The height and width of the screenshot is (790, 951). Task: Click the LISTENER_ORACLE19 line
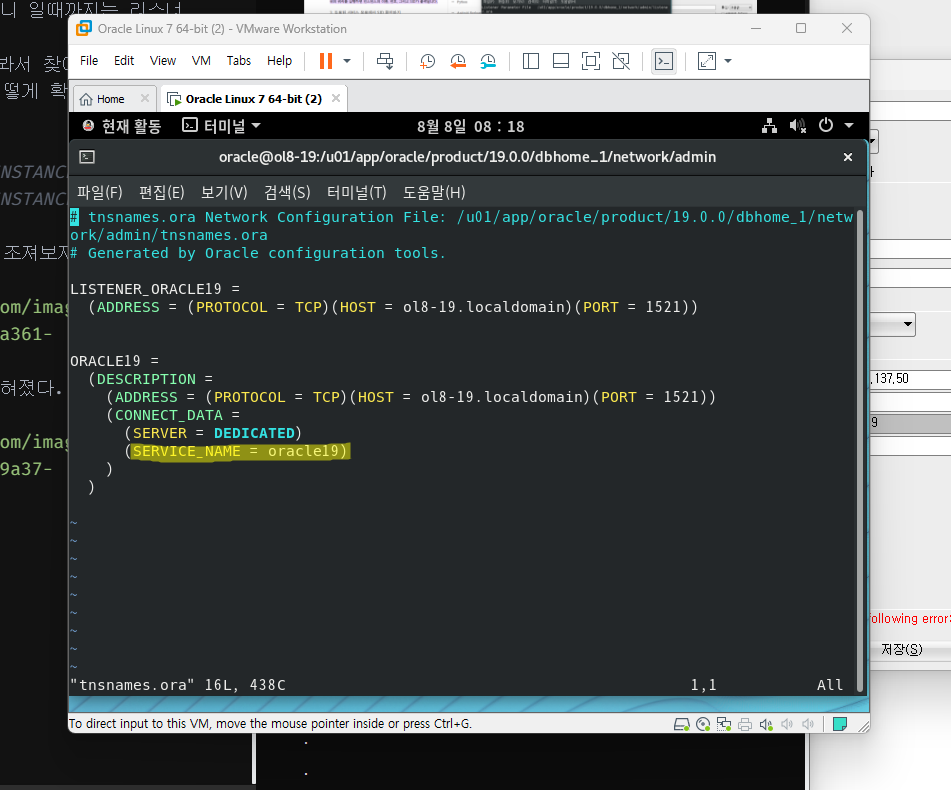tap(155, 289)
